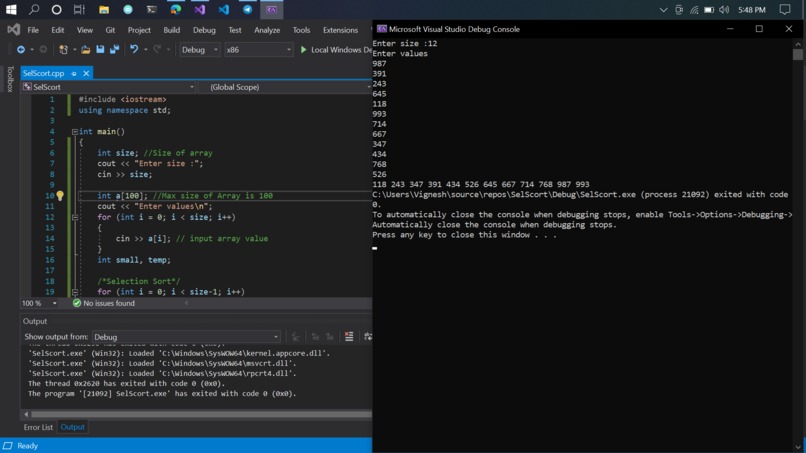
Task: Open Microsoft Edge from the taskbar
Action: (176, 9)
